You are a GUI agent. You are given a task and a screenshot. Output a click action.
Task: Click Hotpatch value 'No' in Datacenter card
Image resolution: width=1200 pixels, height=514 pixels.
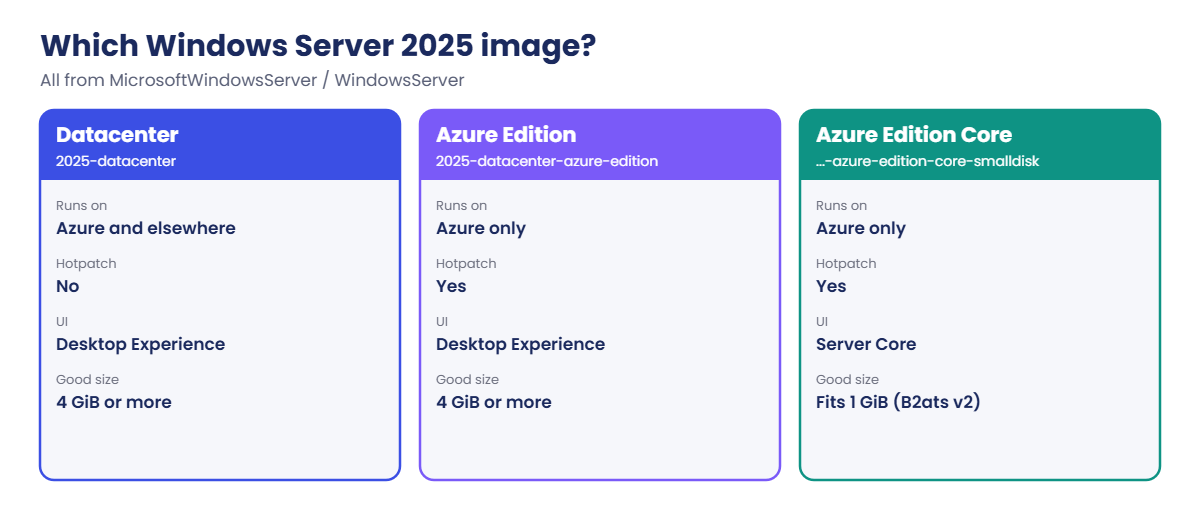(x=68, y=286)
